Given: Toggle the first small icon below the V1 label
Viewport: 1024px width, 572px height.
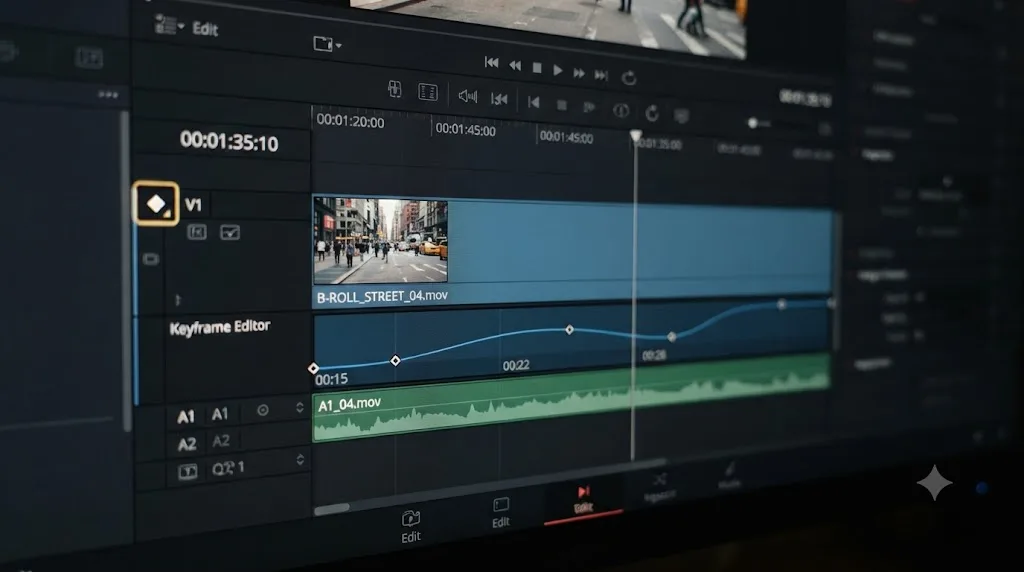Looking at the screenshot, I should coord(197,232).
